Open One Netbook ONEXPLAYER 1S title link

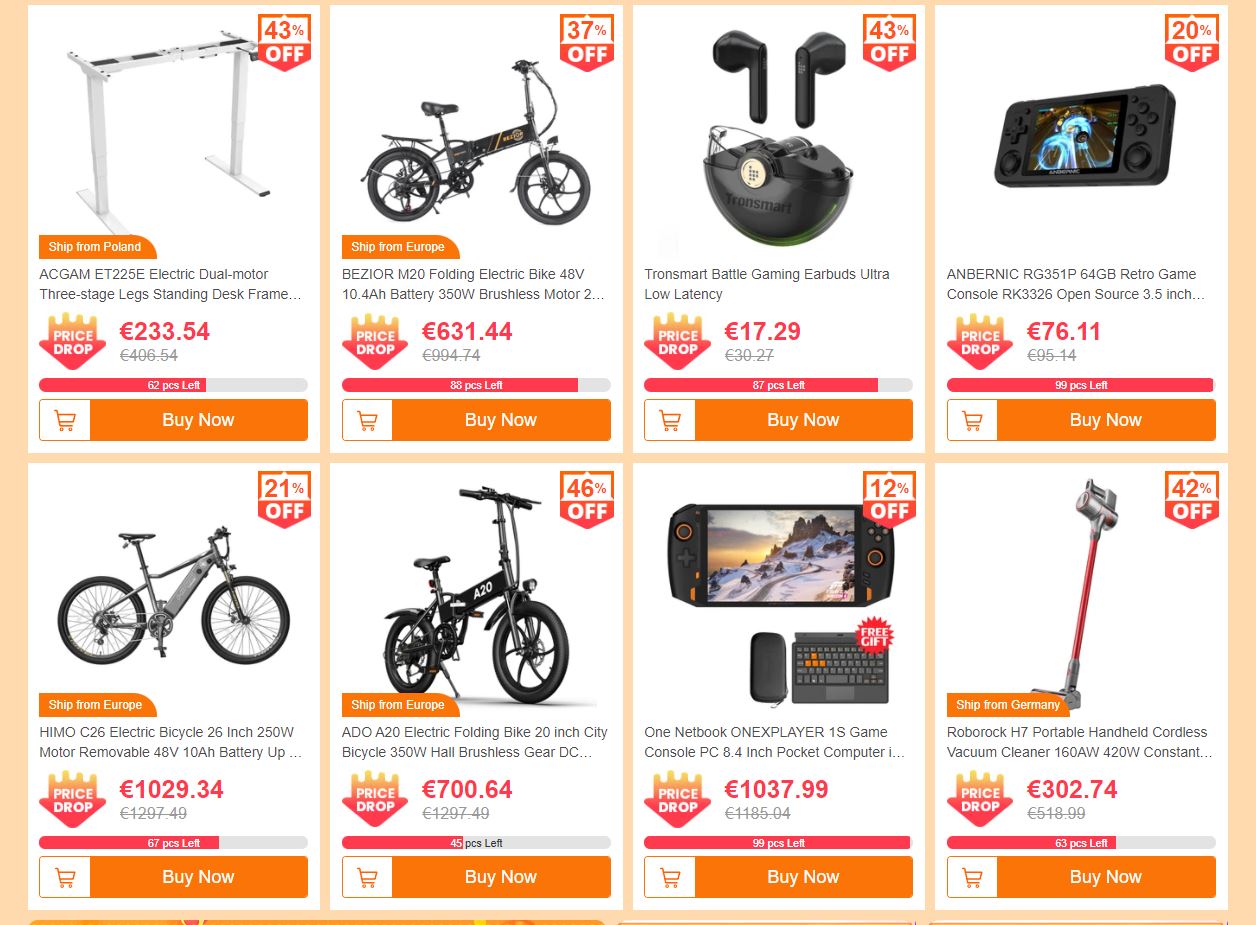tap(774, 742)
